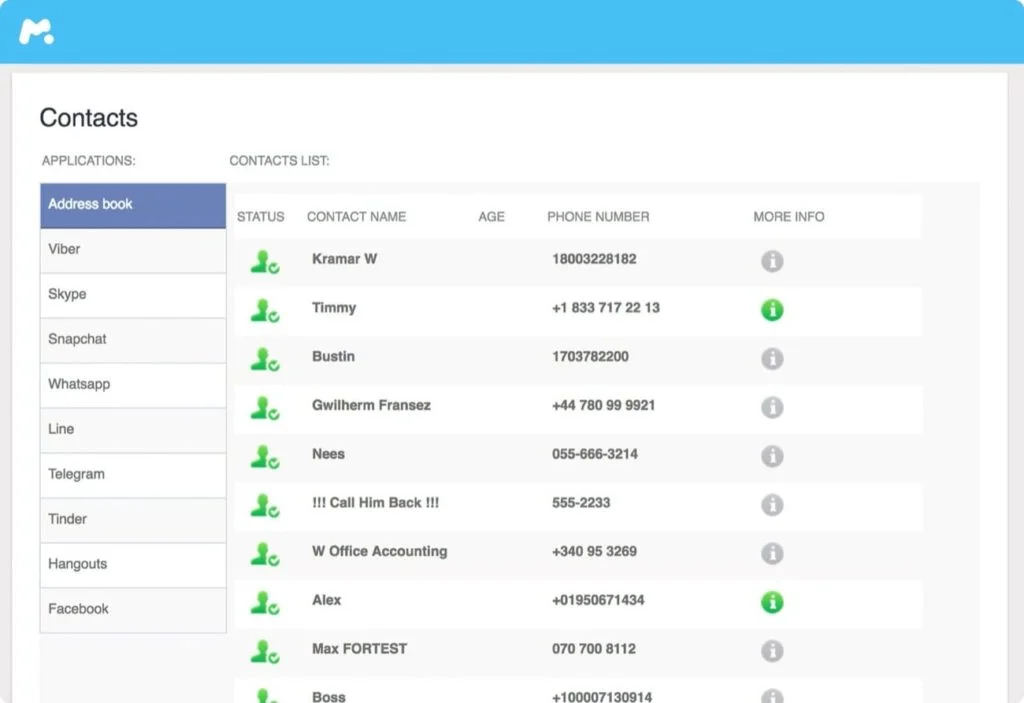Open more info for Timmy contact
This screenshot has width=1024, height=703.
pos(771,310)
